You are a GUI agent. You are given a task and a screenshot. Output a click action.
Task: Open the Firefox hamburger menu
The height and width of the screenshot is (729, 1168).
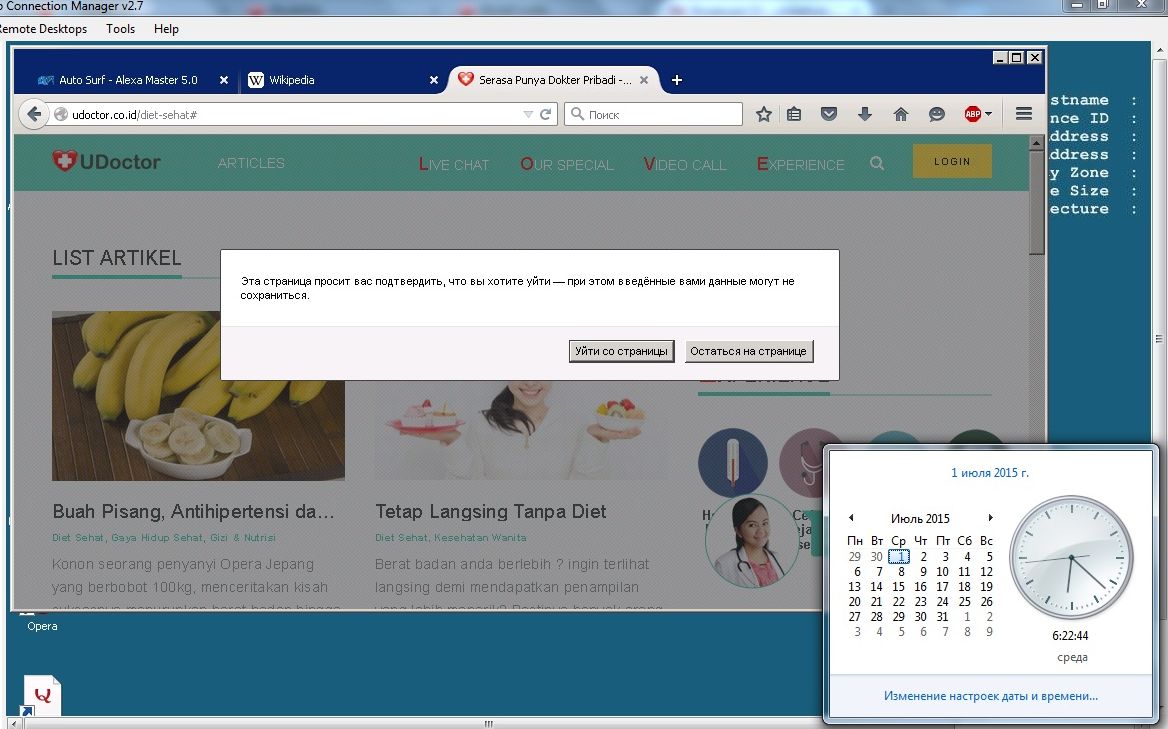click(1023, 115)
